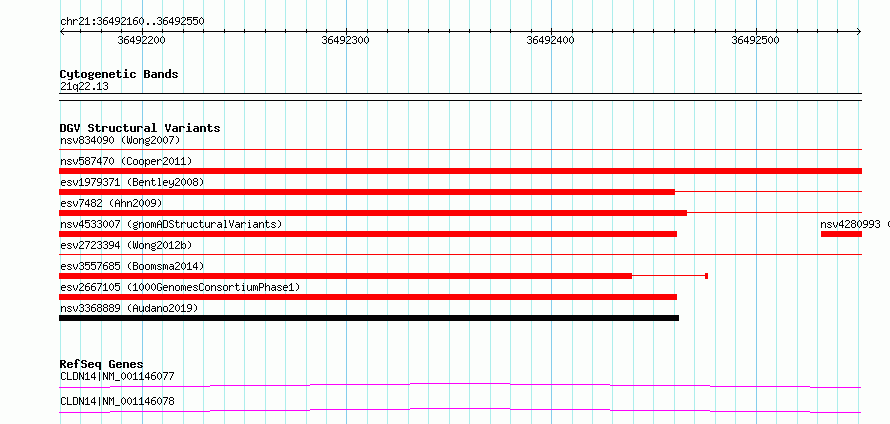Open variant esv7482 (Ahn2009) label

[111, 203]
